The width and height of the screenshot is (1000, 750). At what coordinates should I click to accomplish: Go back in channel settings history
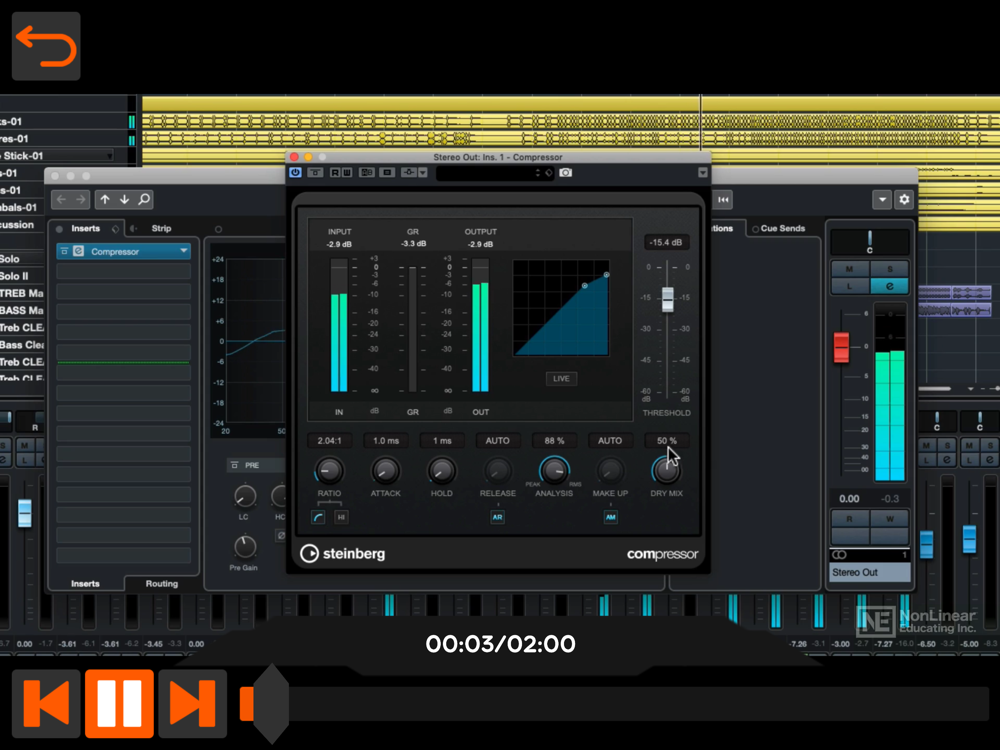(61, 200)
